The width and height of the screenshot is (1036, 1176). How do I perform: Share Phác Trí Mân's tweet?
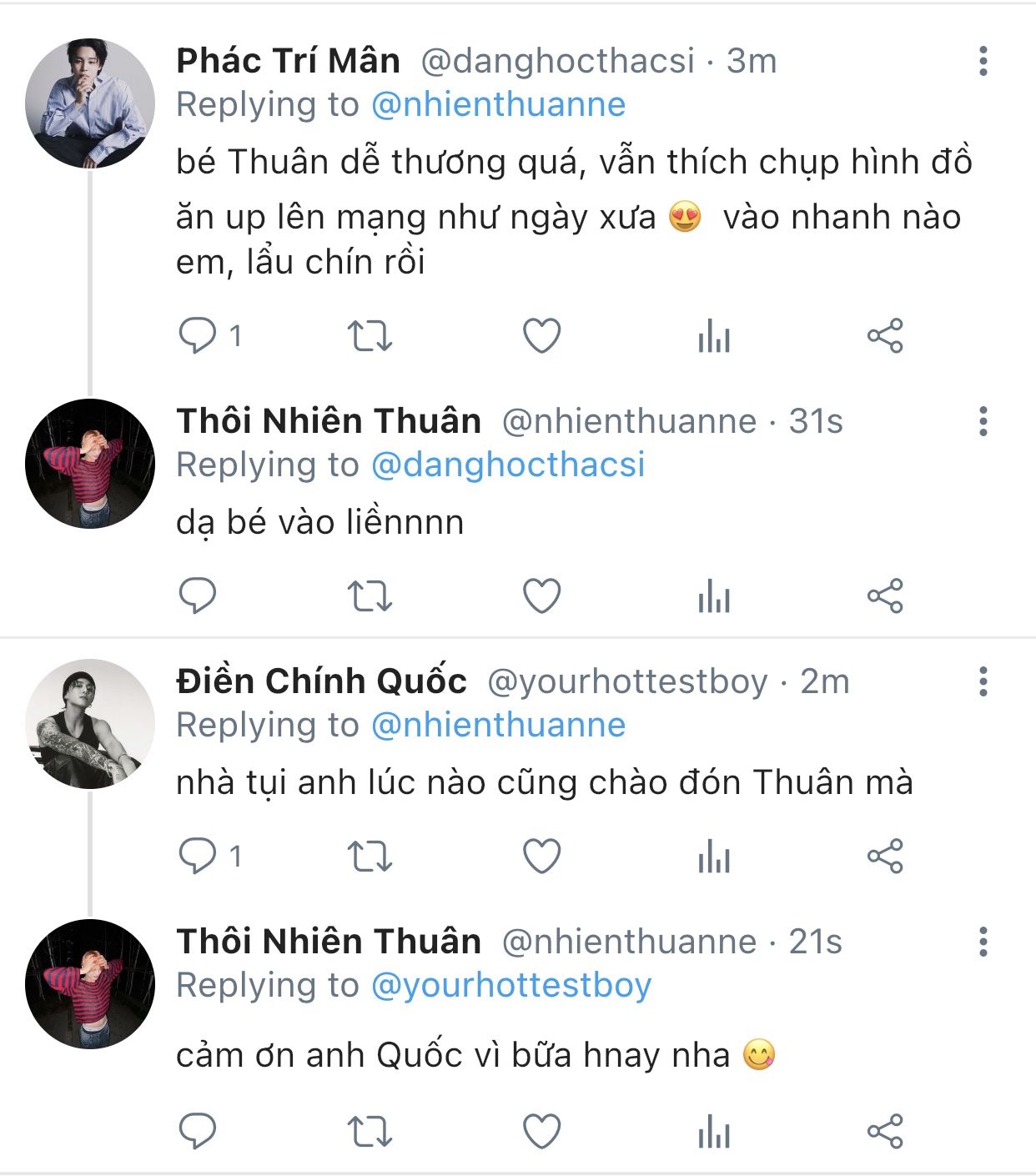[x=885, y=336]
